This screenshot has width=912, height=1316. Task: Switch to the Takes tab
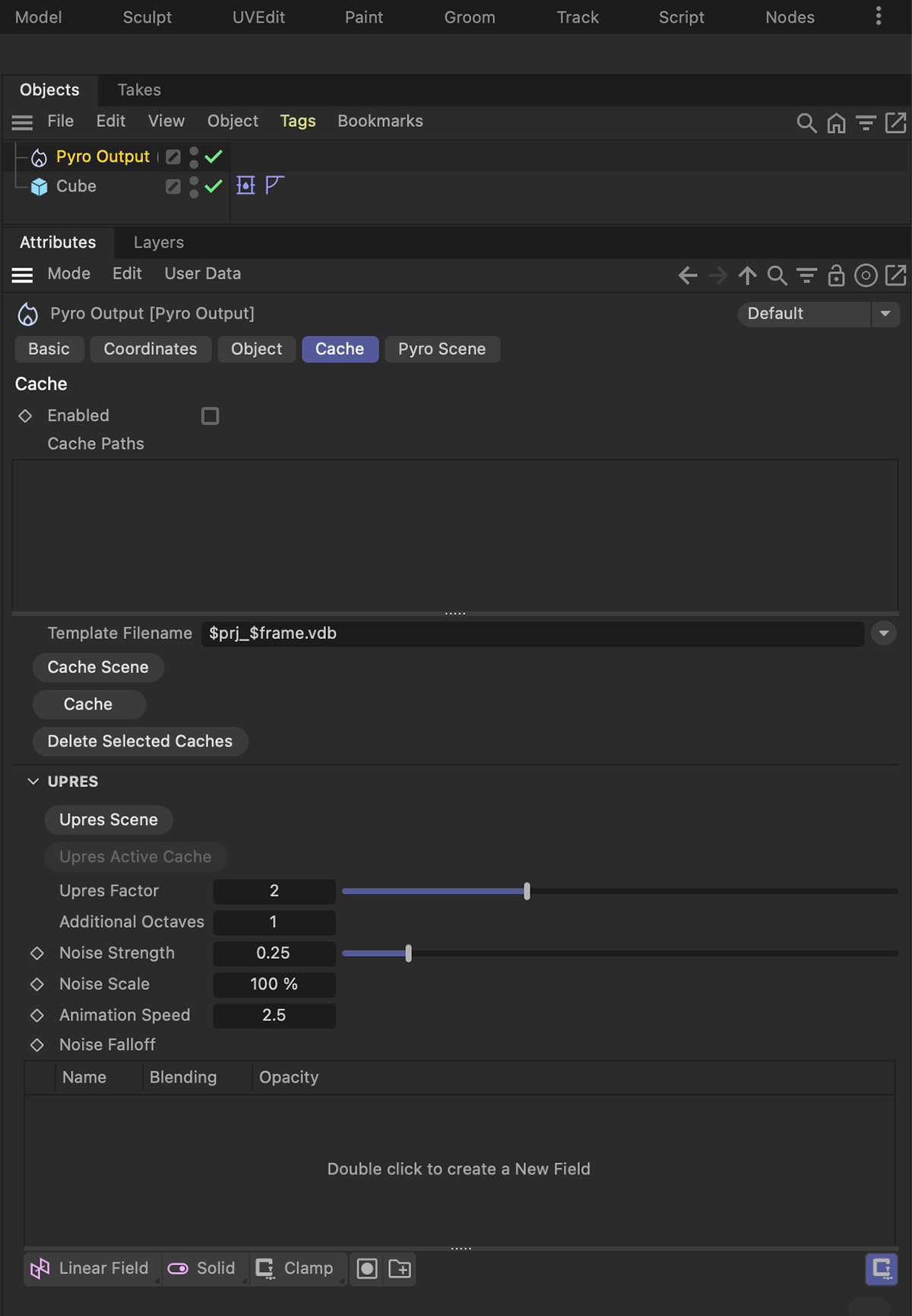[x=139, y=90]
